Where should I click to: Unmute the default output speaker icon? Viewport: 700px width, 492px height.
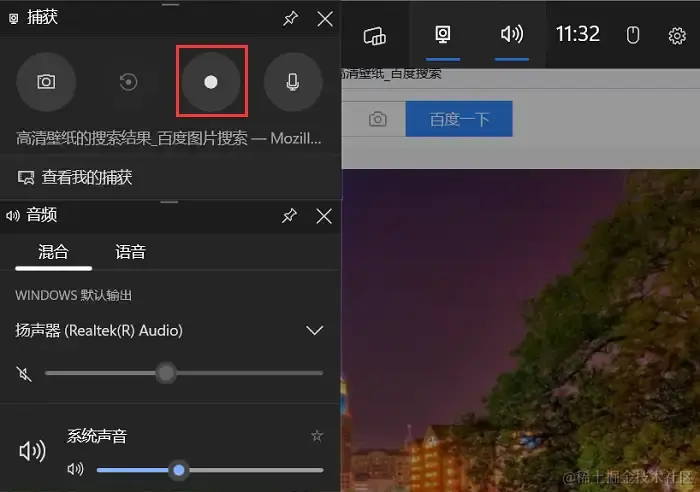click(24, 373)
